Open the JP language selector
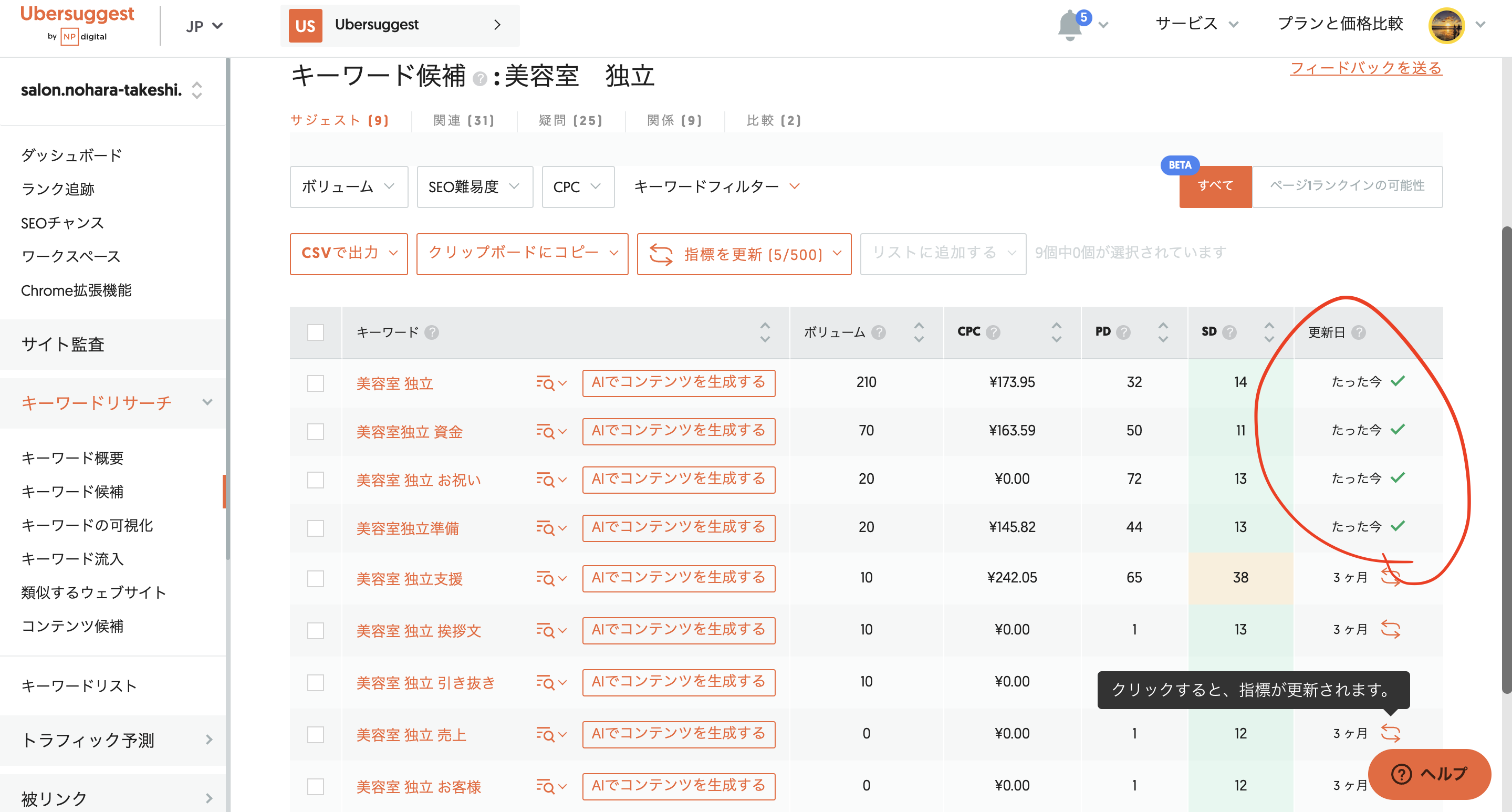The height and width of the screenshot is (812, 1512). (x=204, y=26)
